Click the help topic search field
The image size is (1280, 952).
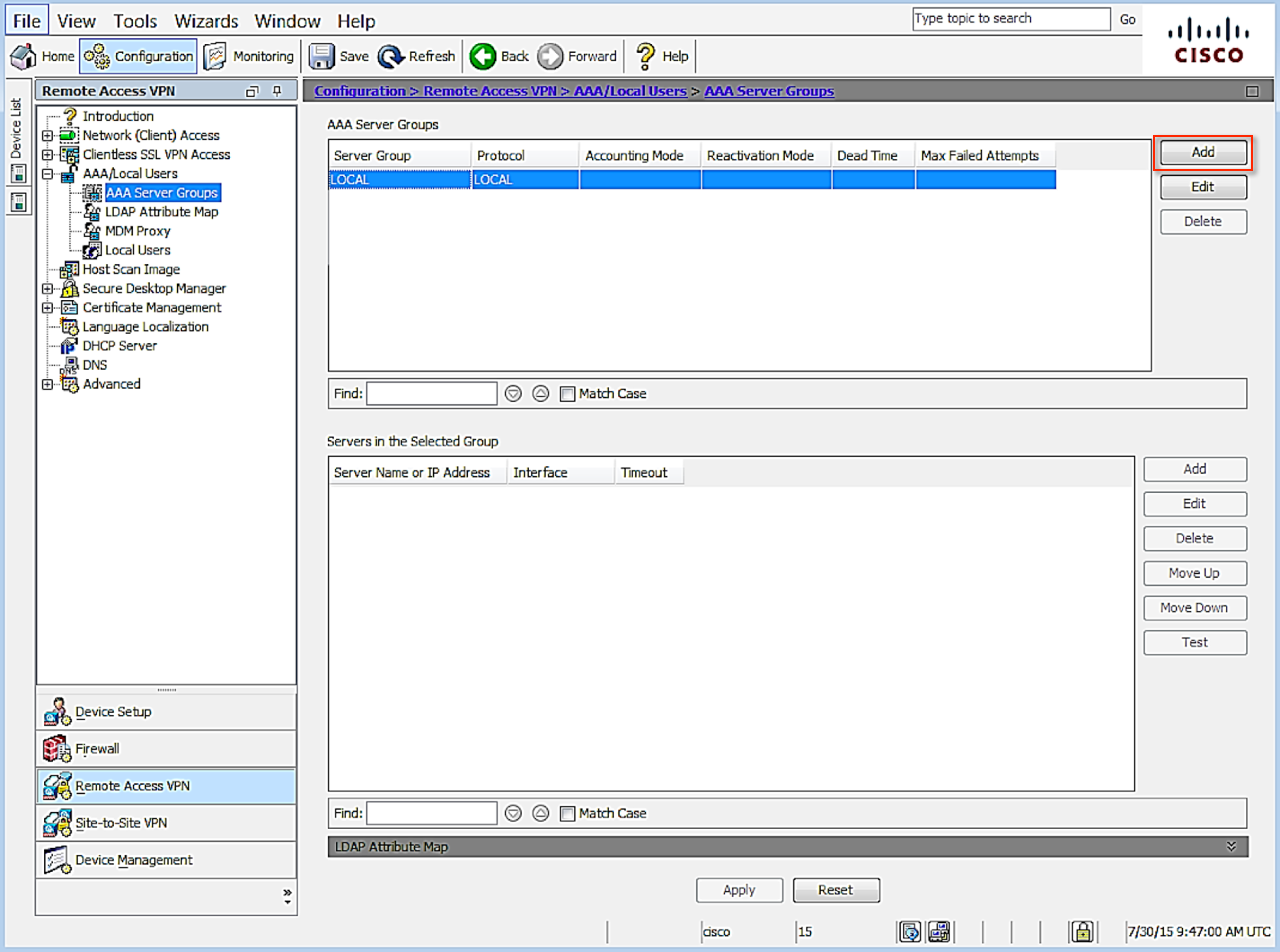[x=1010, y=19]
